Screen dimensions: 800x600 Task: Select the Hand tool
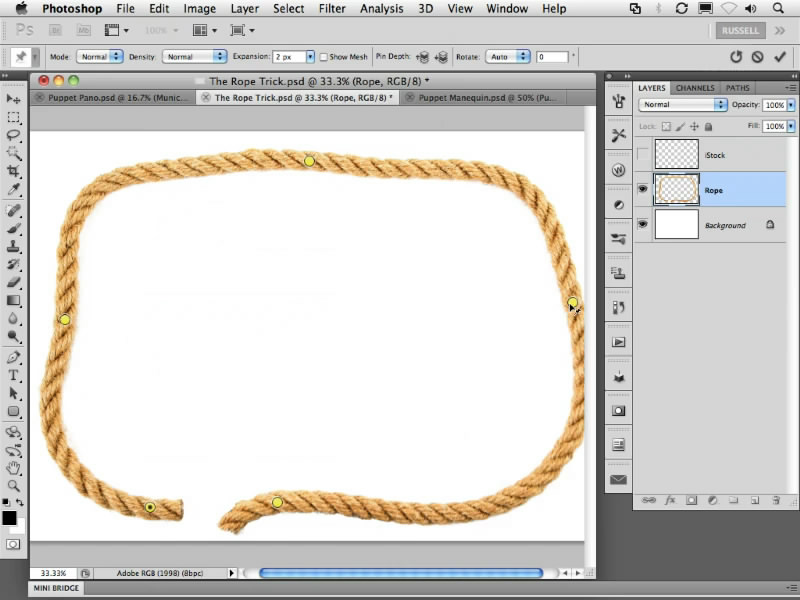(14, 467)
